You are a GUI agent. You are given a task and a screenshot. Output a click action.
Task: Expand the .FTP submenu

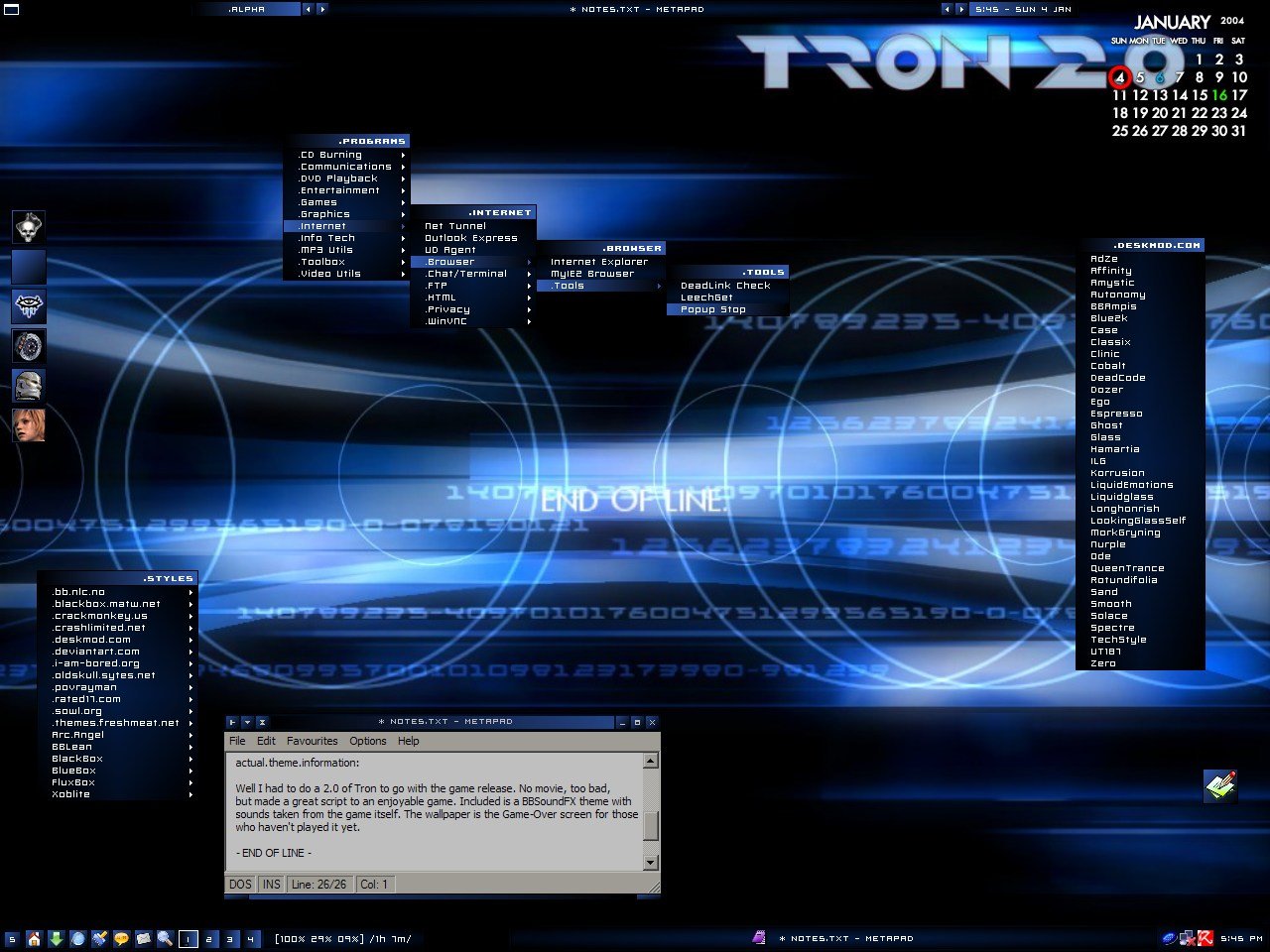point(472,286)
